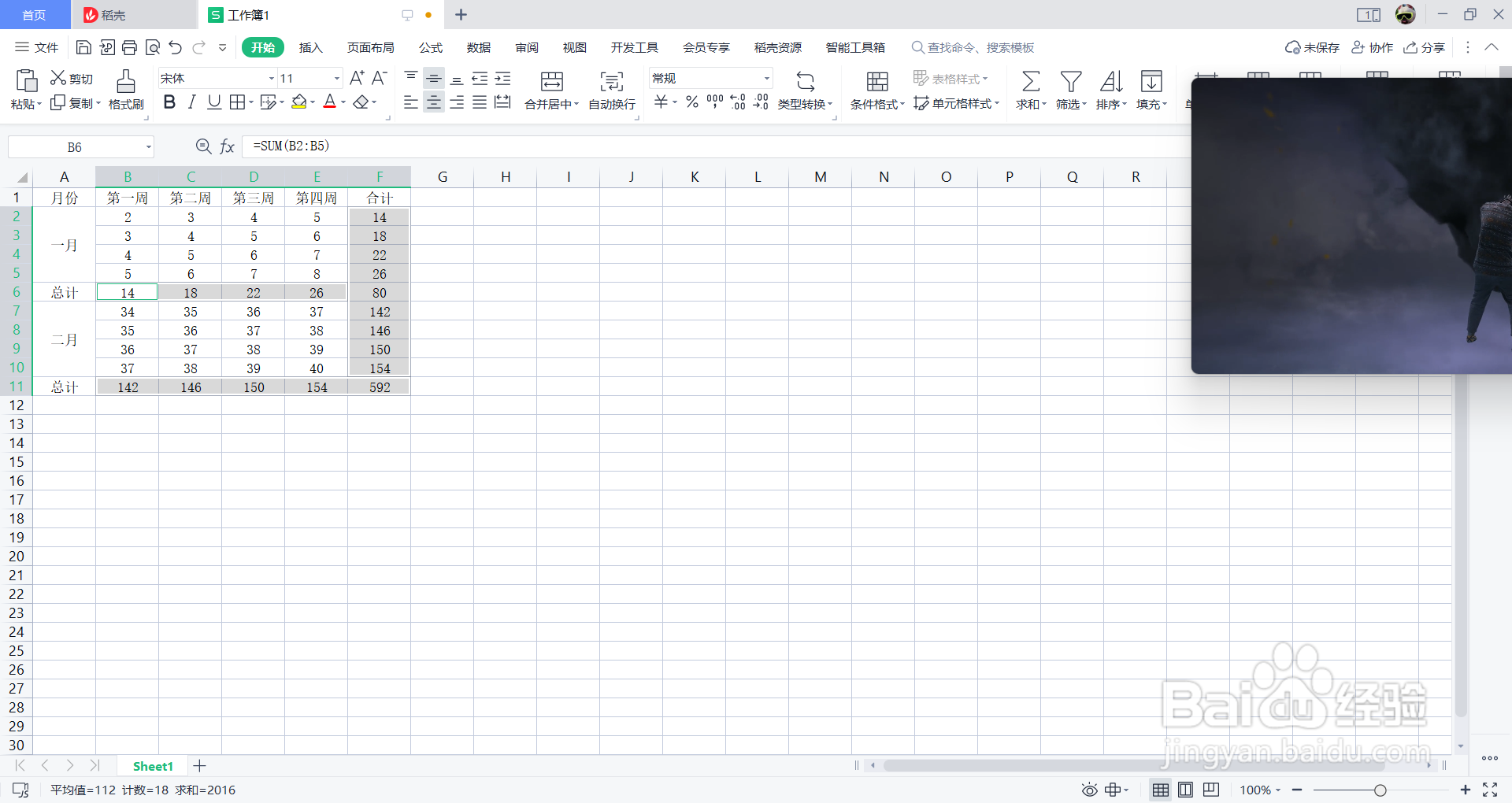This screenshot has width=1512, height=803.
Task: Click the fill color bucket
Action: point(299,102)
